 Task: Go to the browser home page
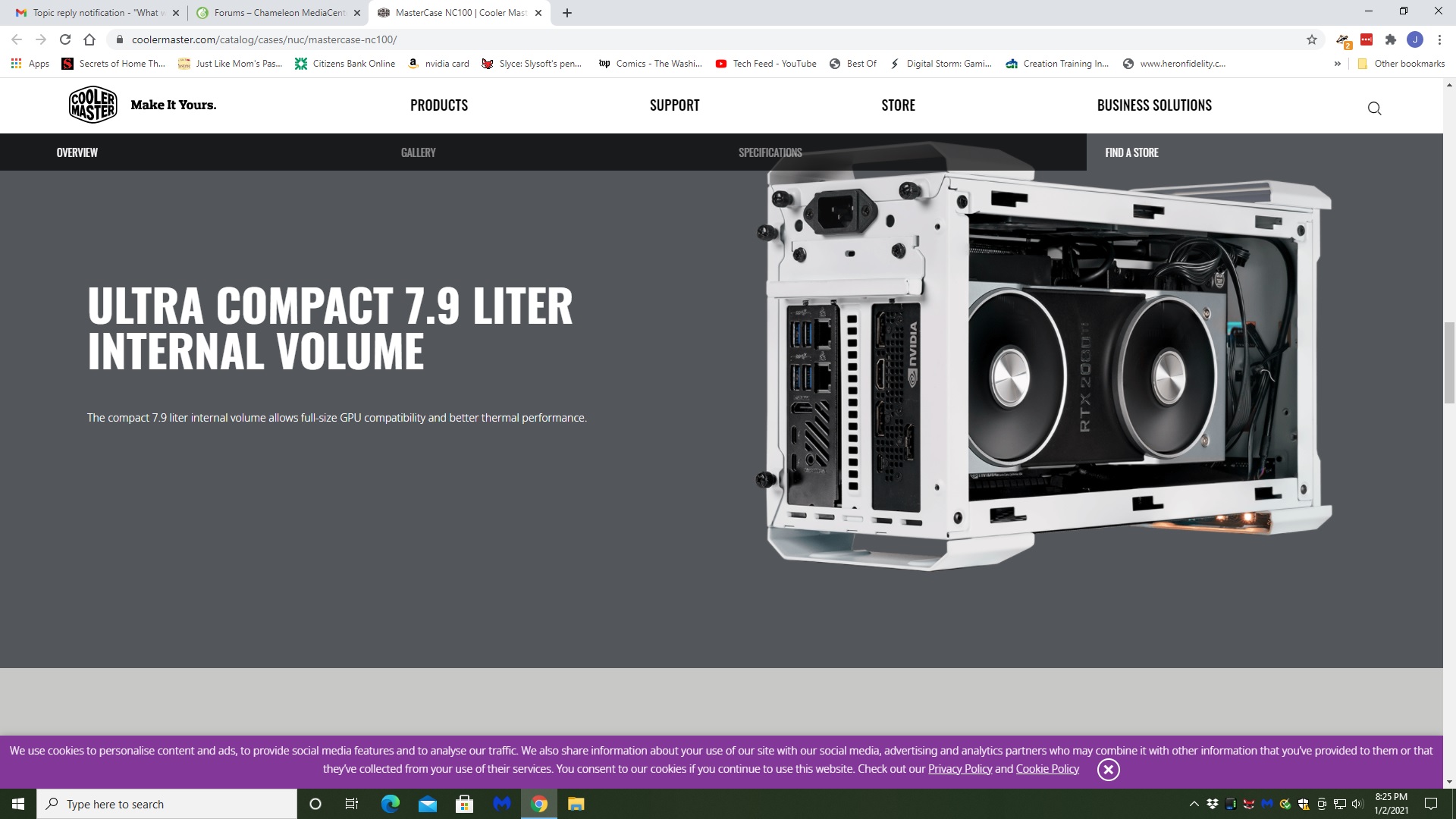(x=89, y=39)
